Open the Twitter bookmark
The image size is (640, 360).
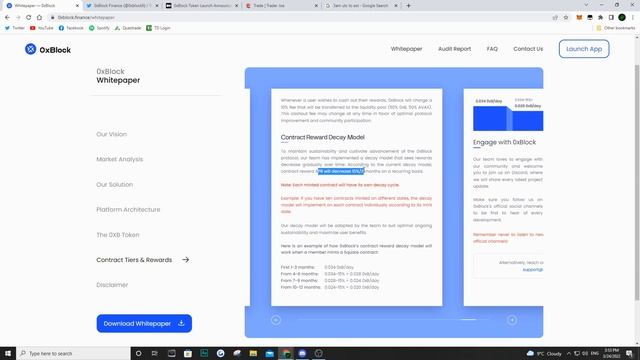point(15,28)
